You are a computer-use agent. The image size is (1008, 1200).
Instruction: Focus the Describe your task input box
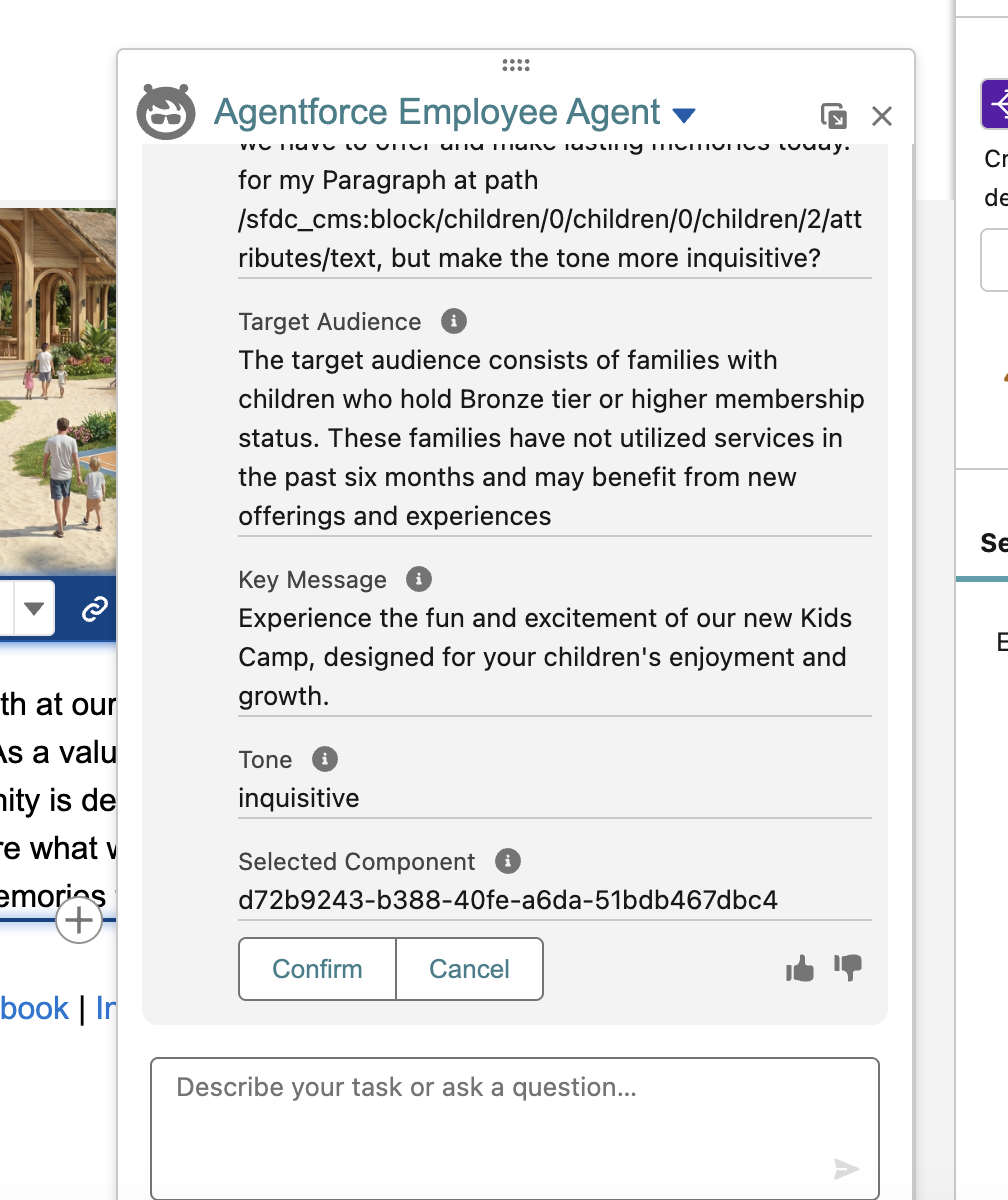[x=515, y=1128]
